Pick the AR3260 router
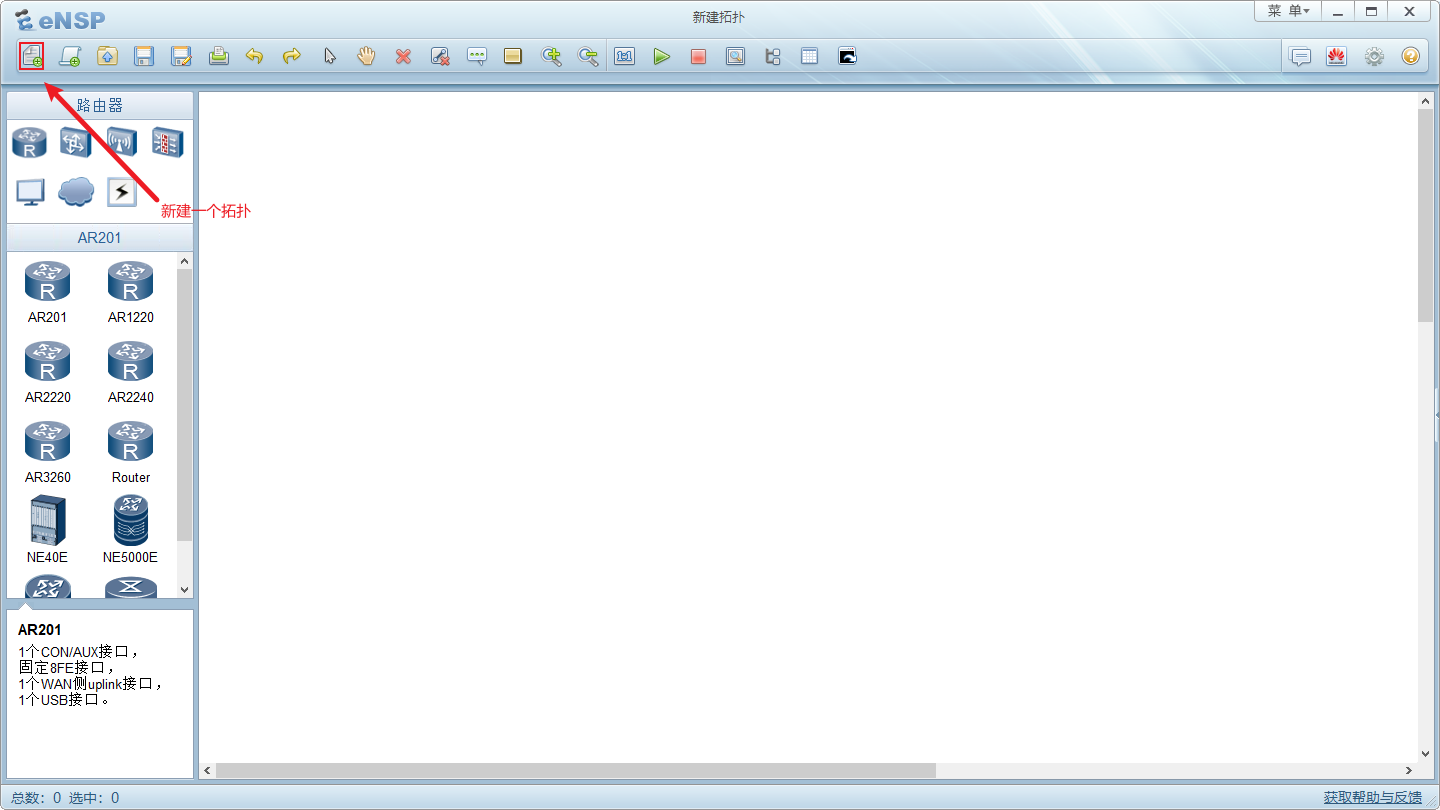The width and height of the screenshot is (1440, 810). click(47, 451)
